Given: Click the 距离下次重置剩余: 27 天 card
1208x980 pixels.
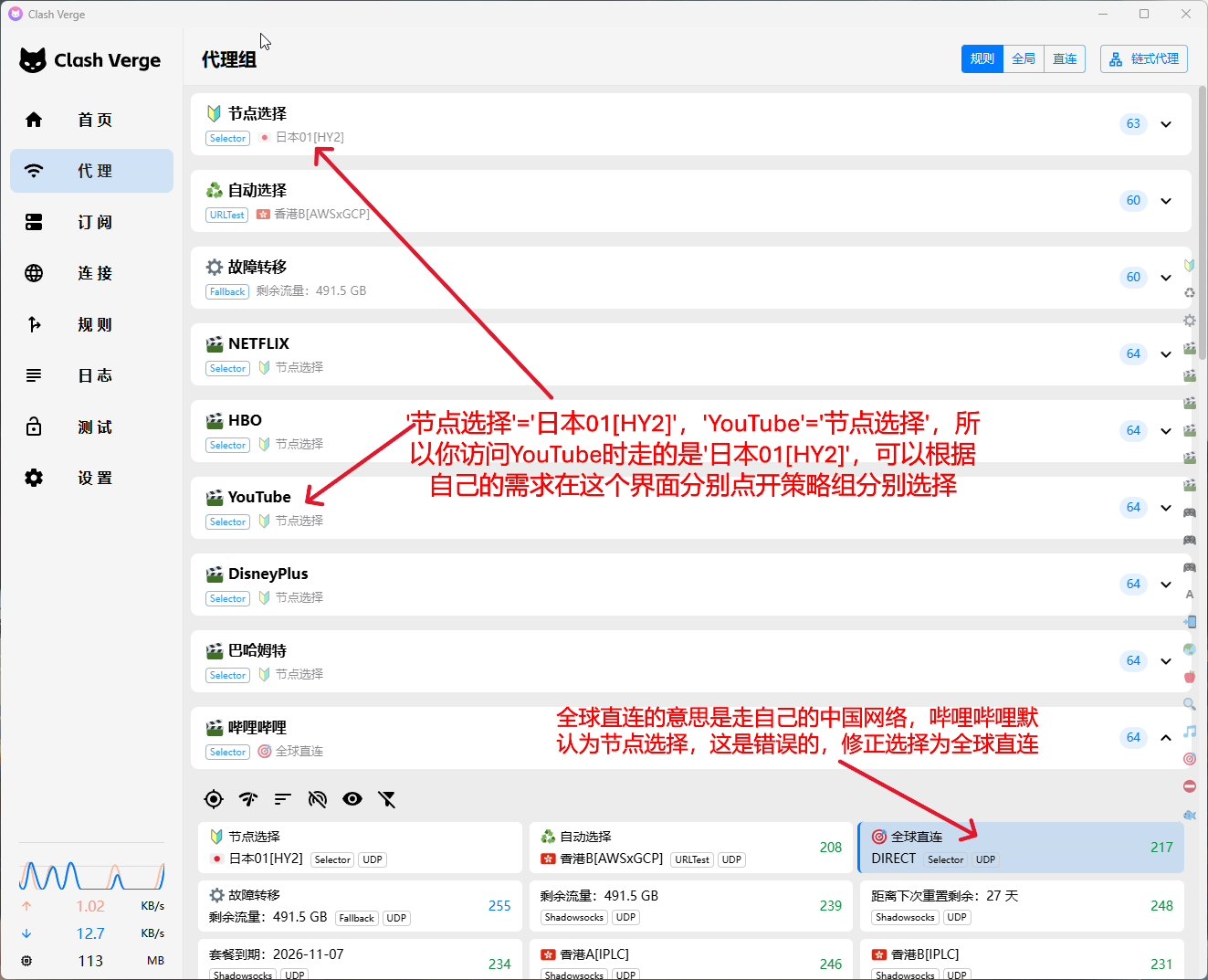Looking at the screenshot, I should pos(1022,906).
